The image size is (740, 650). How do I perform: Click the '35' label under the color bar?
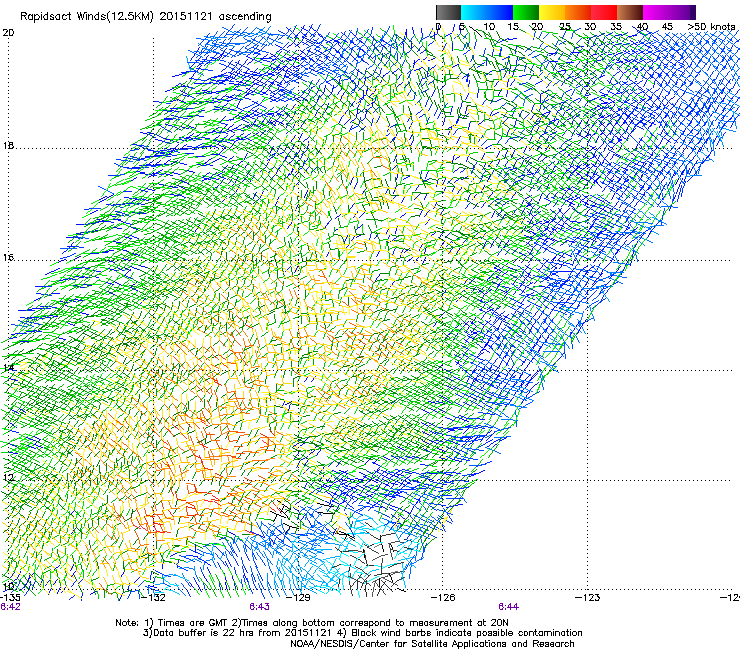coord(616,27)
